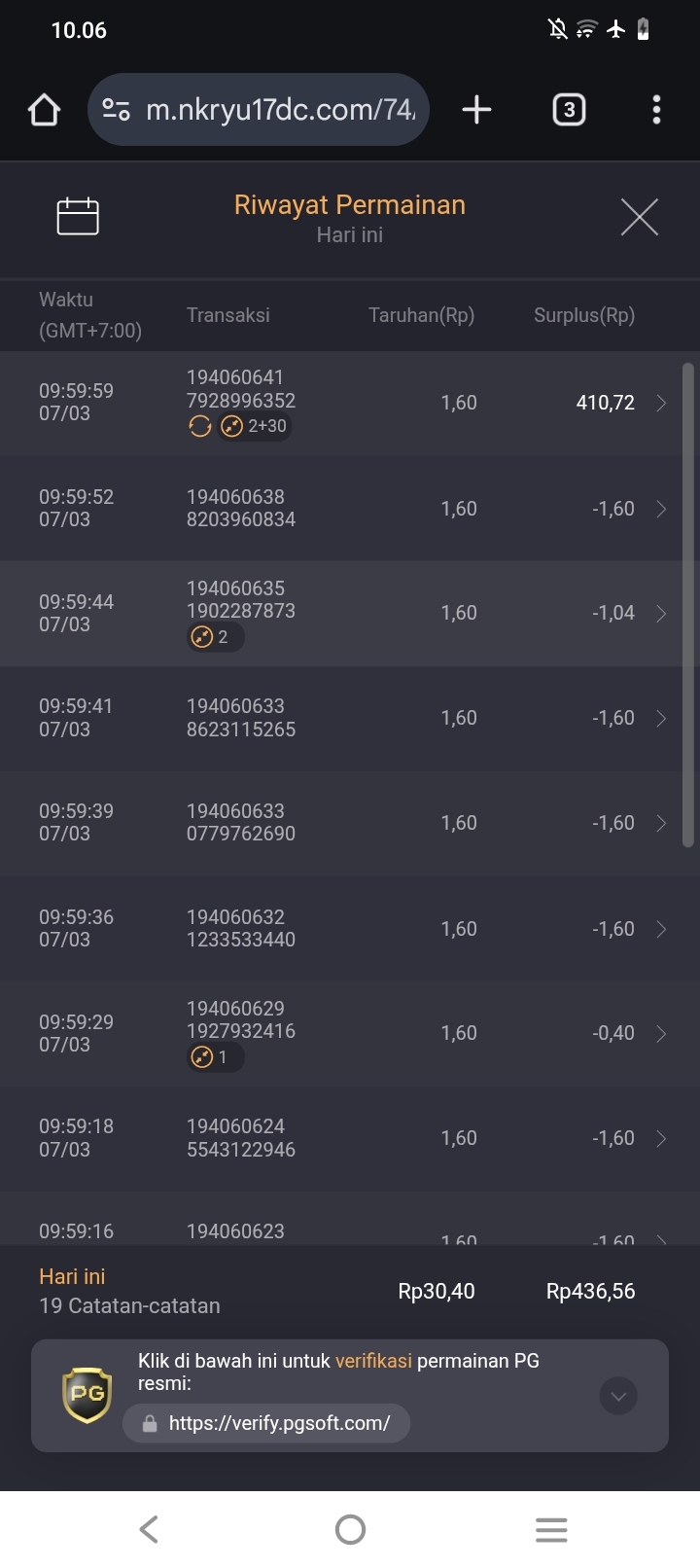
Task: Click the vertical scrollbar of history list
Action: 688,605
